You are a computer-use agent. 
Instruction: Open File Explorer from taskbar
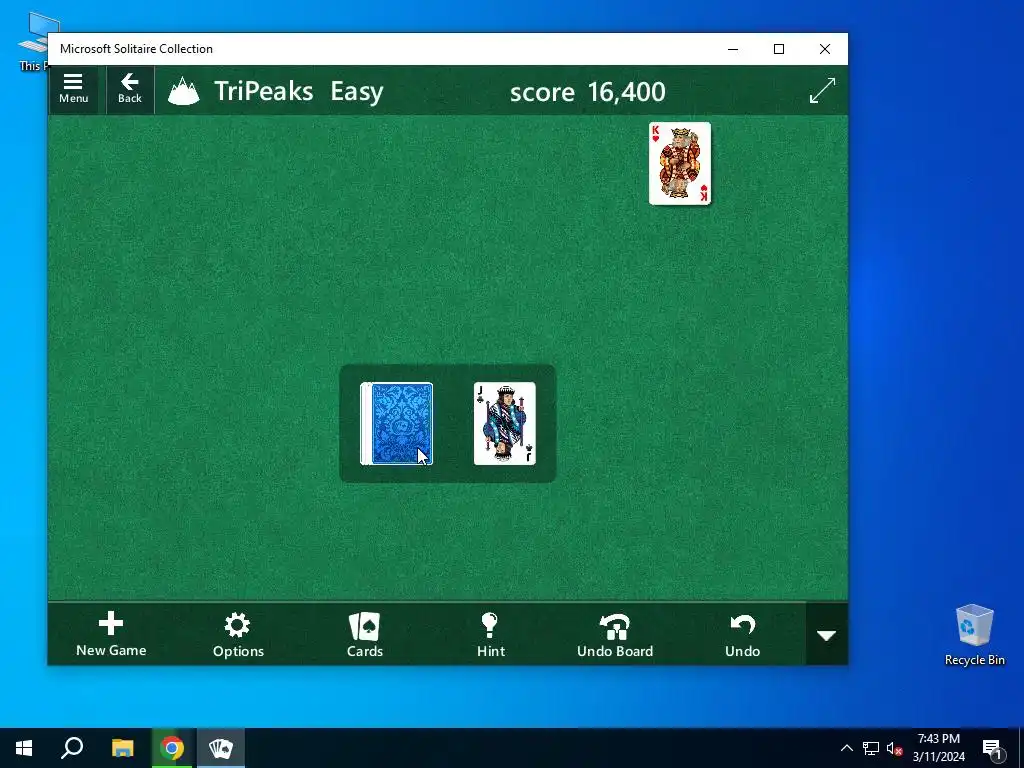122,748
